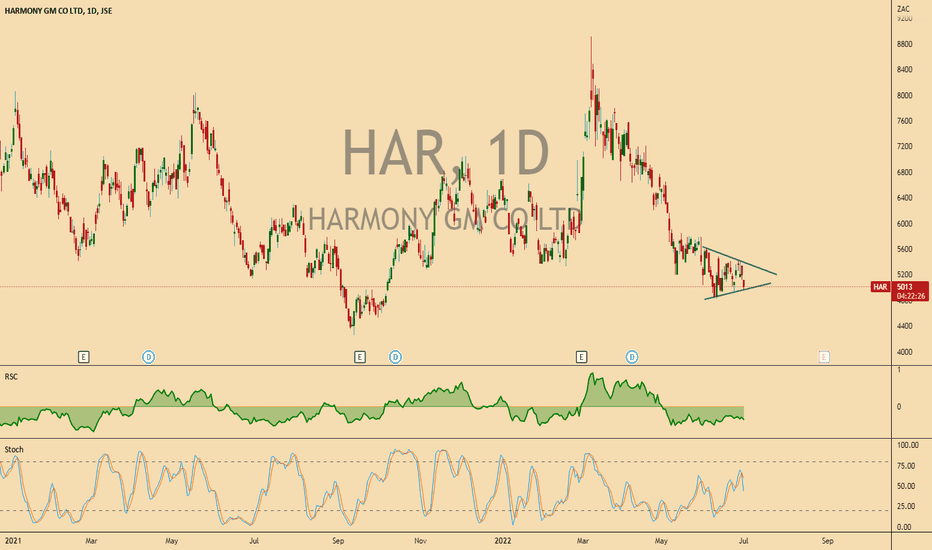Click the 4400 price axis label
Screen dimensions: 932x550
point(905,326)
